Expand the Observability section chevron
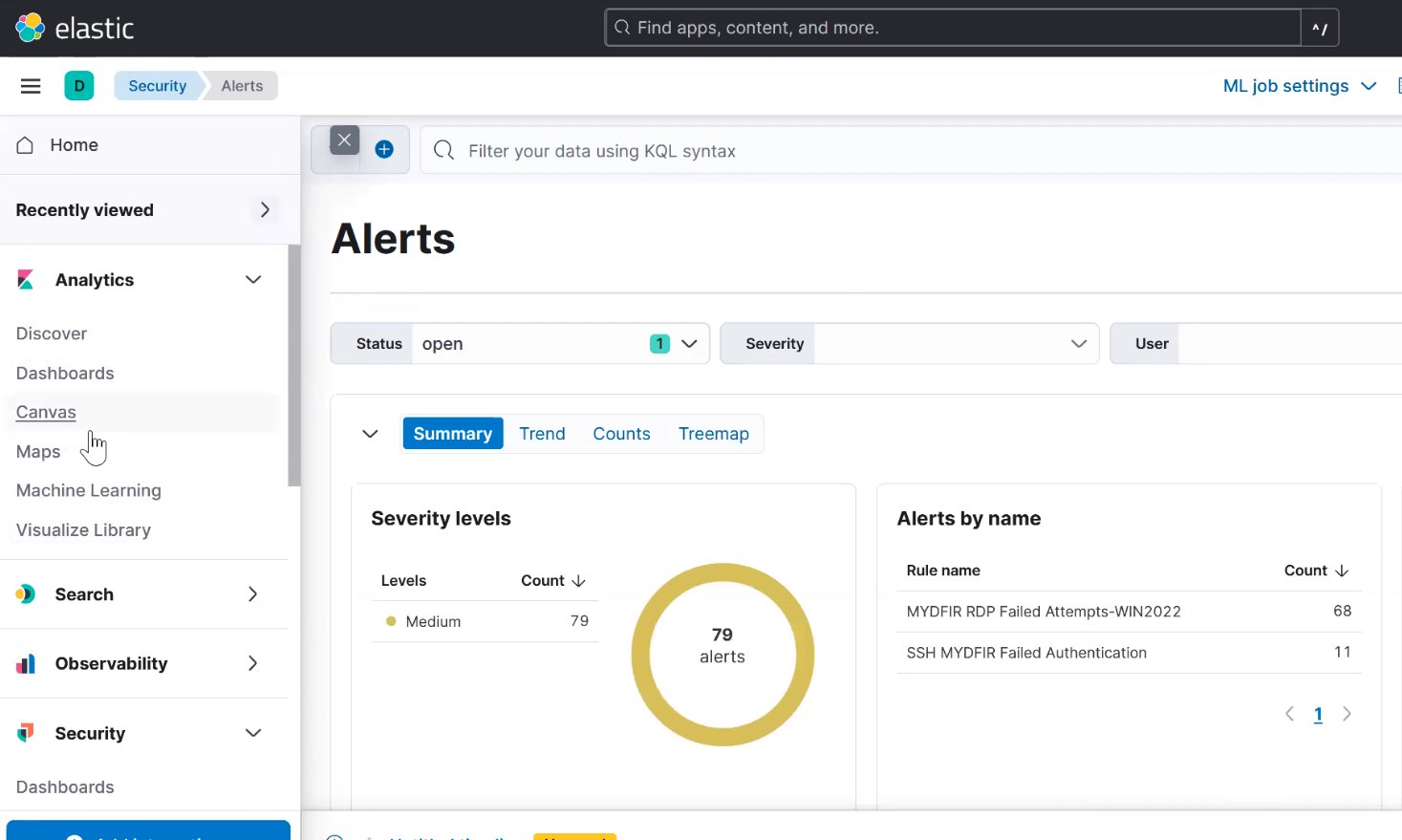 (253, 663)
